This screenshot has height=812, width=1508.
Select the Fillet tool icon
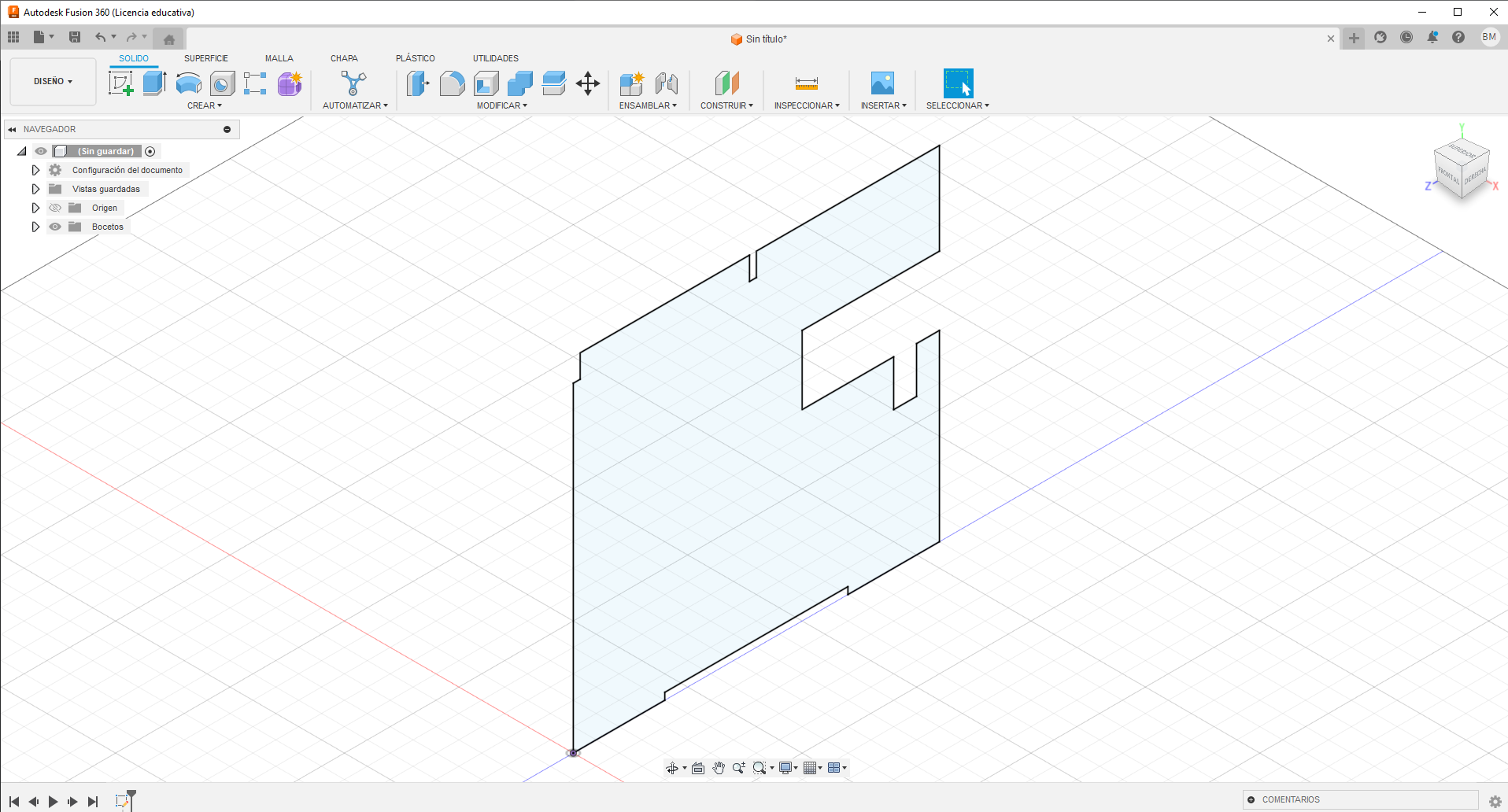coord(453,83)
